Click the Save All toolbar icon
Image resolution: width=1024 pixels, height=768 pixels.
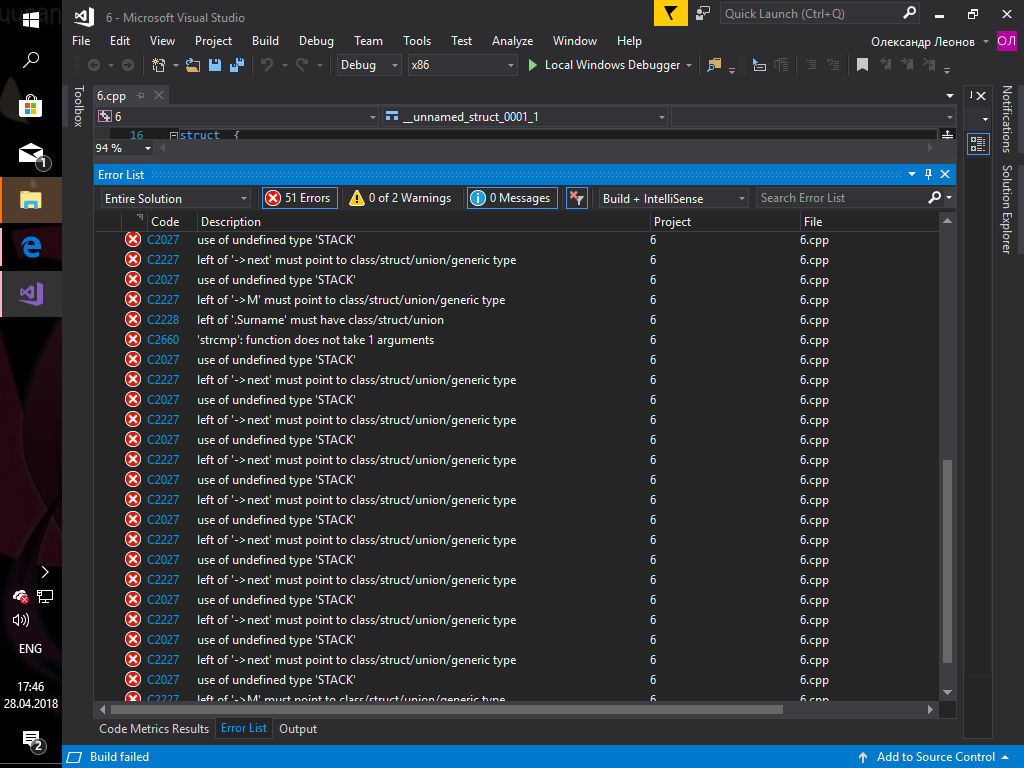point(237,65)
